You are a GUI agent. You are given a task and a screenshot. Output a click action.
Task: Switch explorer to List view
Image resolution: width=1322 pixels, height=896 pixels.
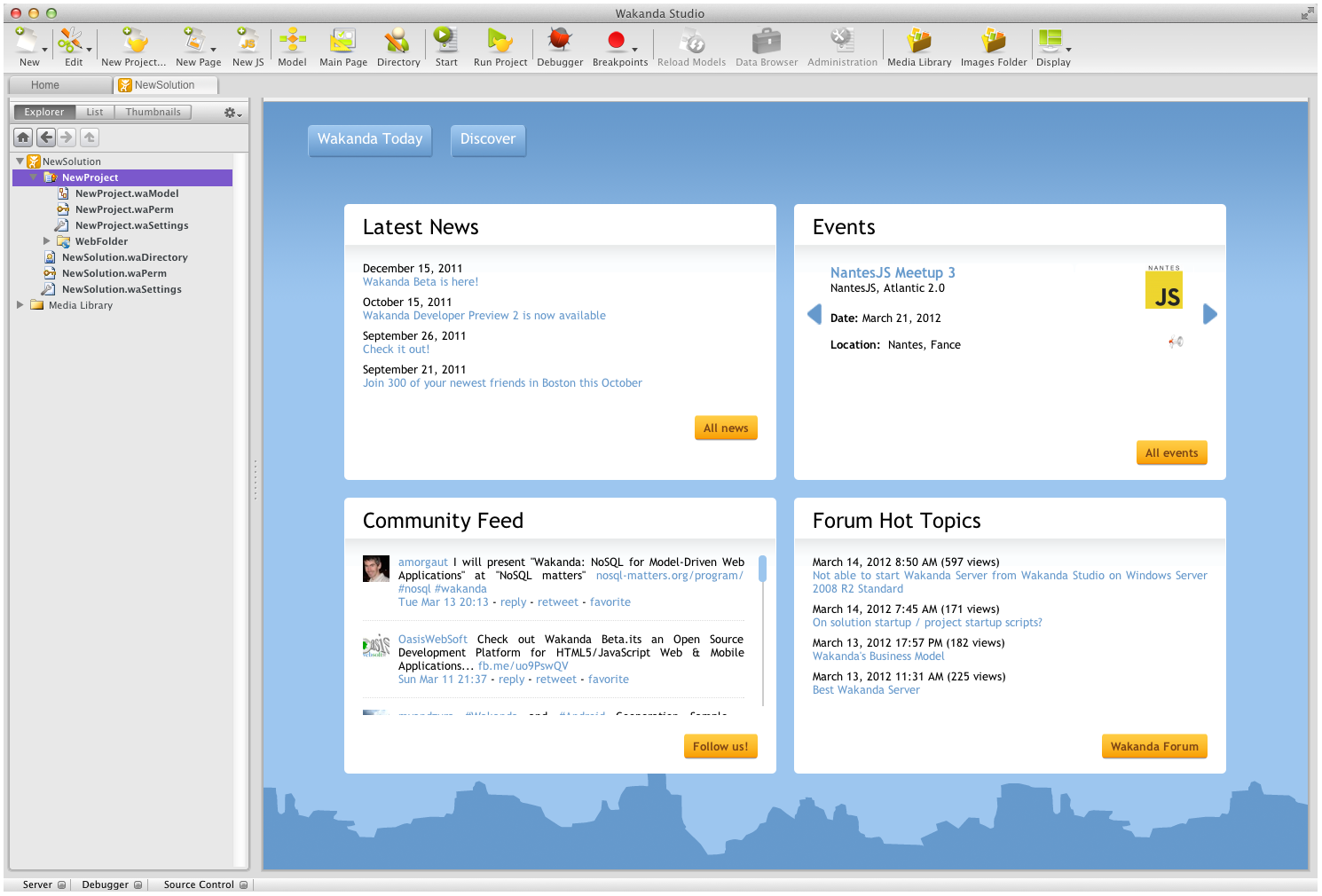pos(95,113)
